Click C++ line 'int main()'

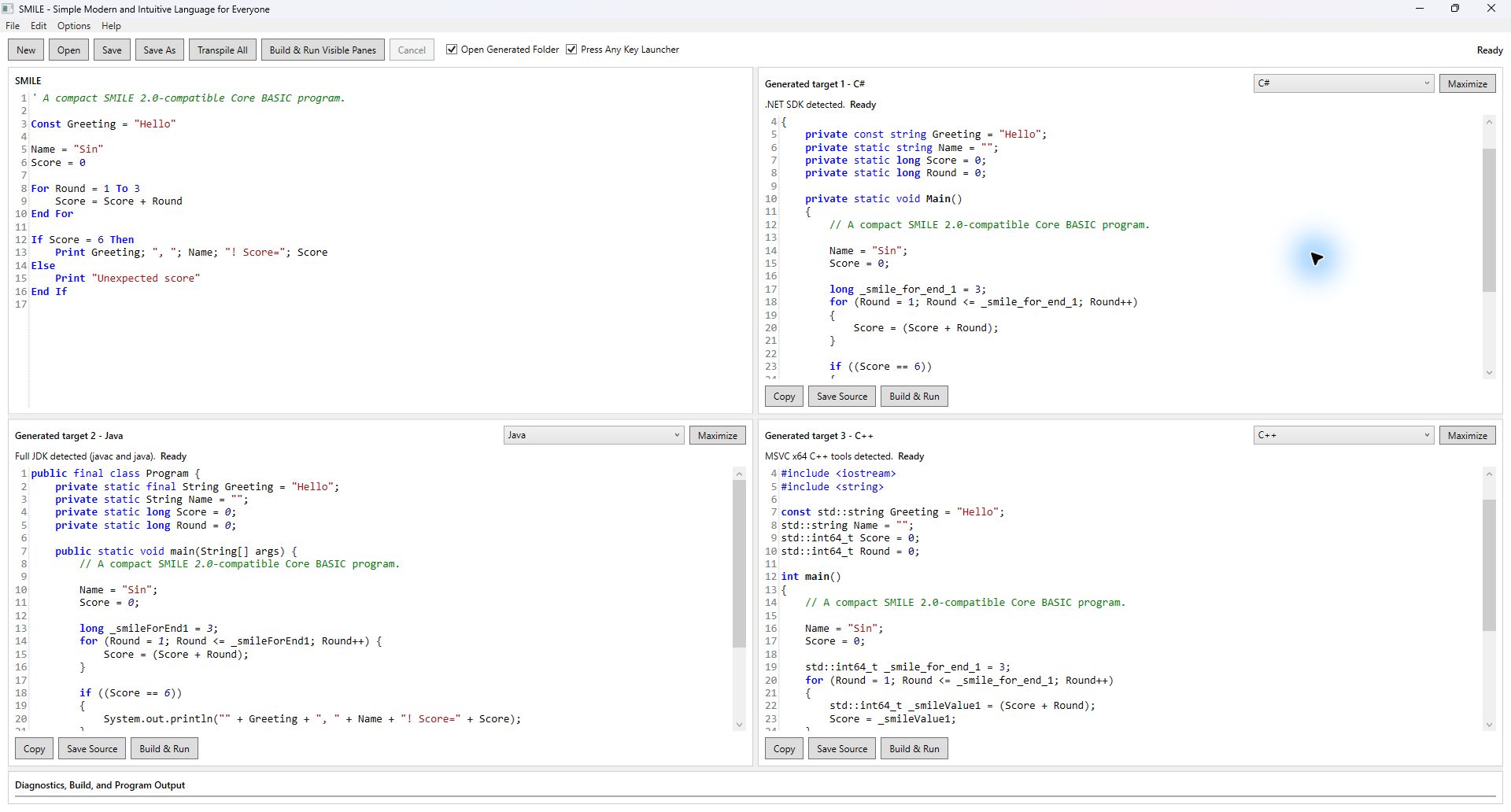(811, 577)
